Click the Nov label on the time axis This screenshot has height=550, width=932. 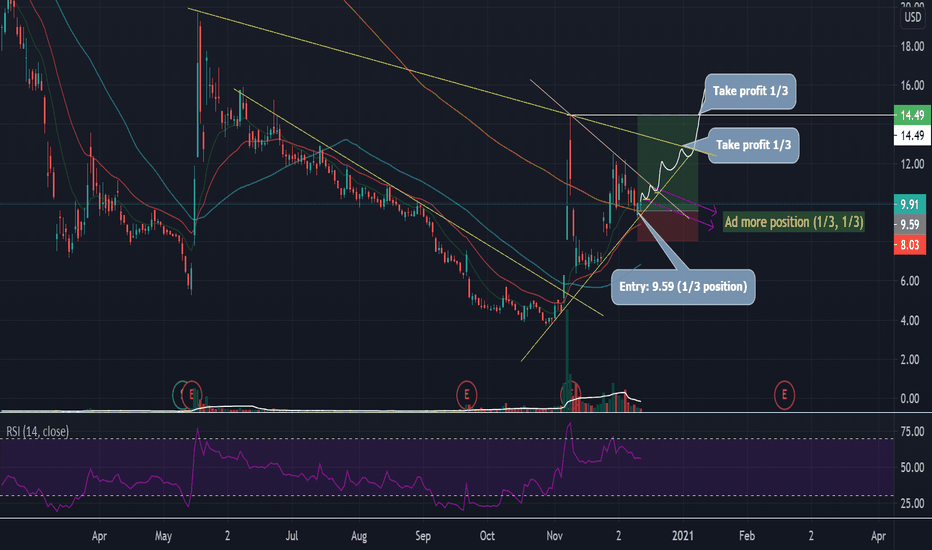coord(555,536)
